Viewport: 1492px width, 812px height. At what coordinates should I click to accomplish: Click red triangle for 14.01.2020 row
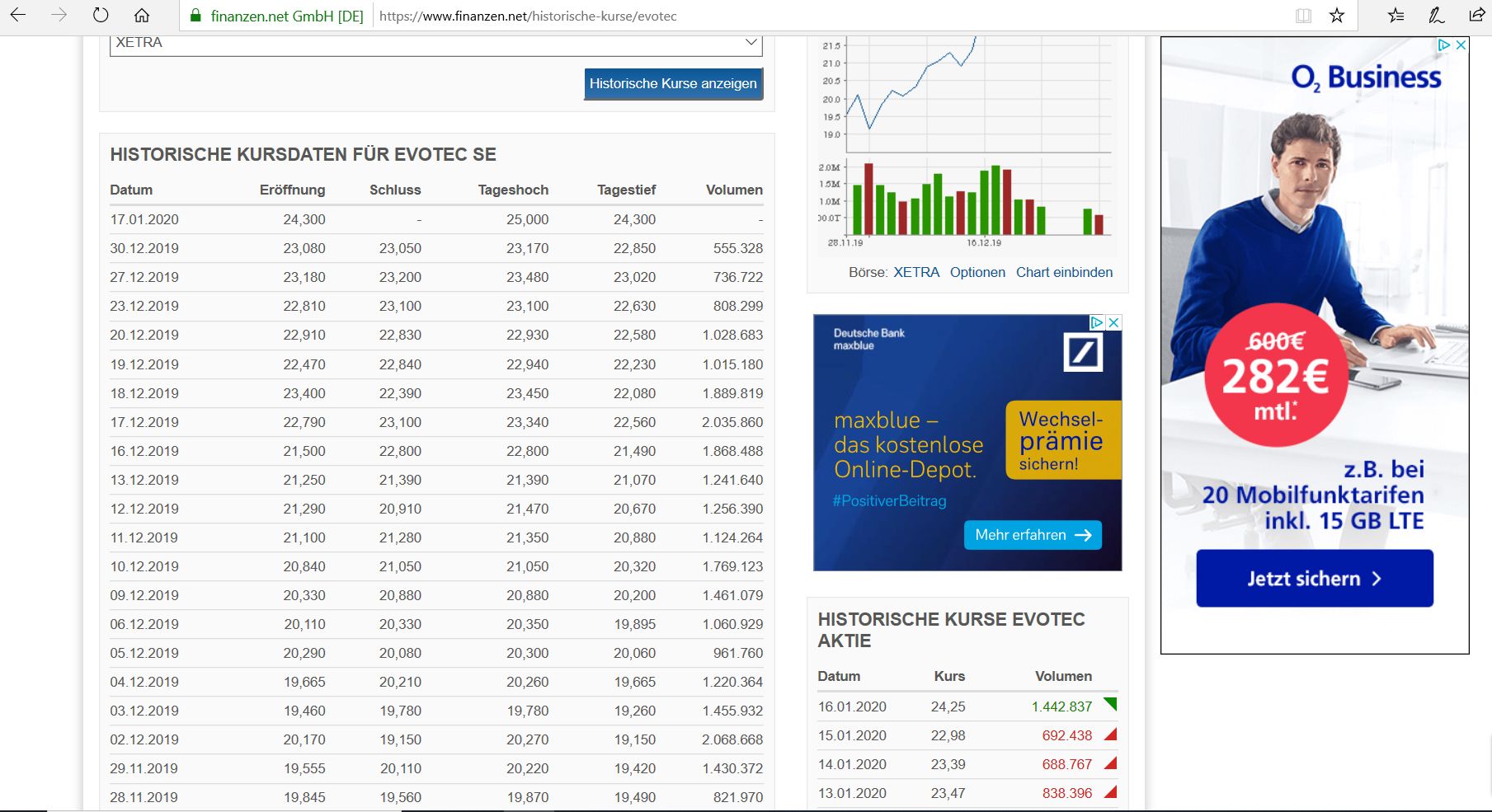tap(1110, 763)
